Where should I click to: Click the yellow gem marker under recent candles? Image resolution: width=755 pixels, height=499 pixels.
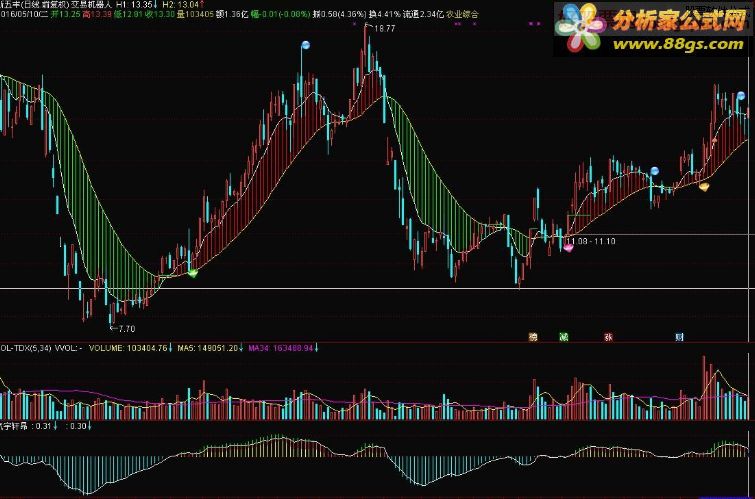[x=704, y=186]
